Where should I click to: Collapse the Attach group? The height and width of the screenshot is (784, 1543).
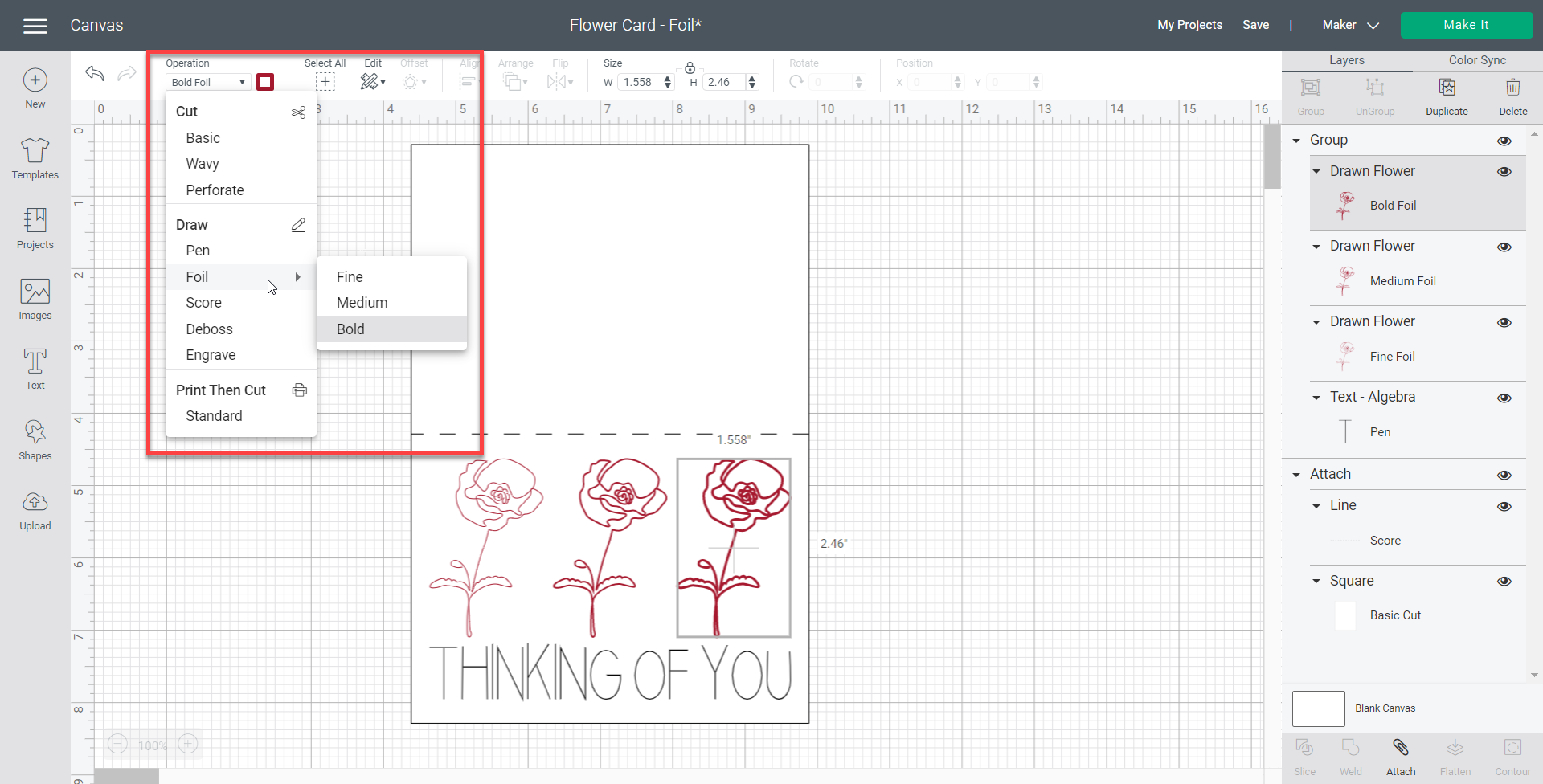pos(1296,475)
